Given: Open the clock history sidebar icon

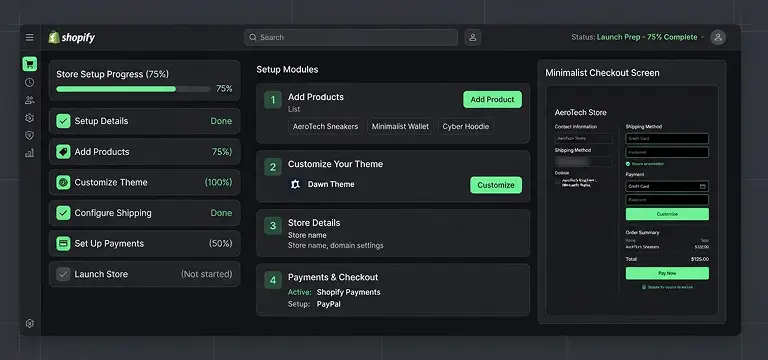Looking at the screenshot, I should (29, 82).
